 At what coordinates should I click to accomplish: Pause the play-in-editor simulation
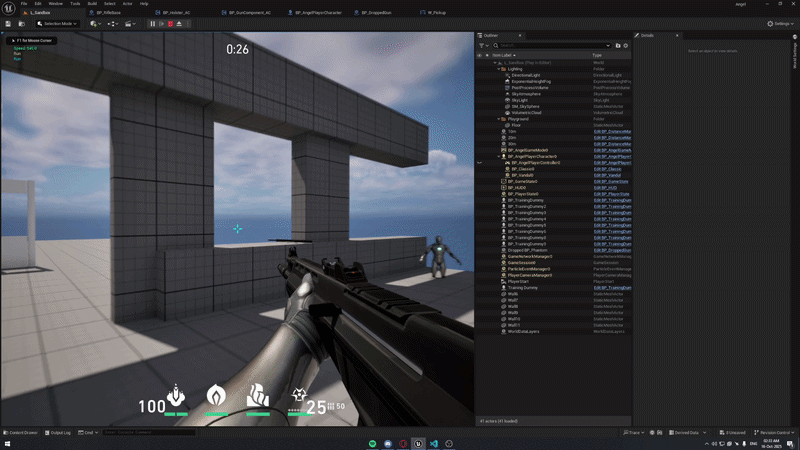click(153, 23)
